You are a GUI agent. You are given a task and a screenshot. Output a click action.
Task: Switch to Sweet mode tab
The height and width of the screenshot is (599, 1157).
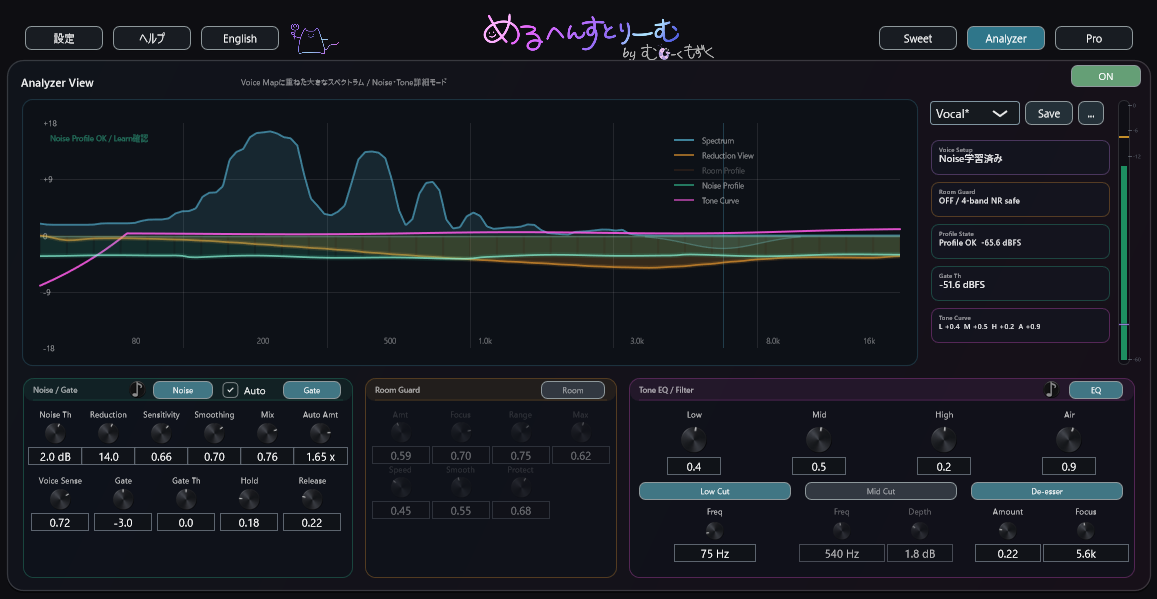point(918,38)
